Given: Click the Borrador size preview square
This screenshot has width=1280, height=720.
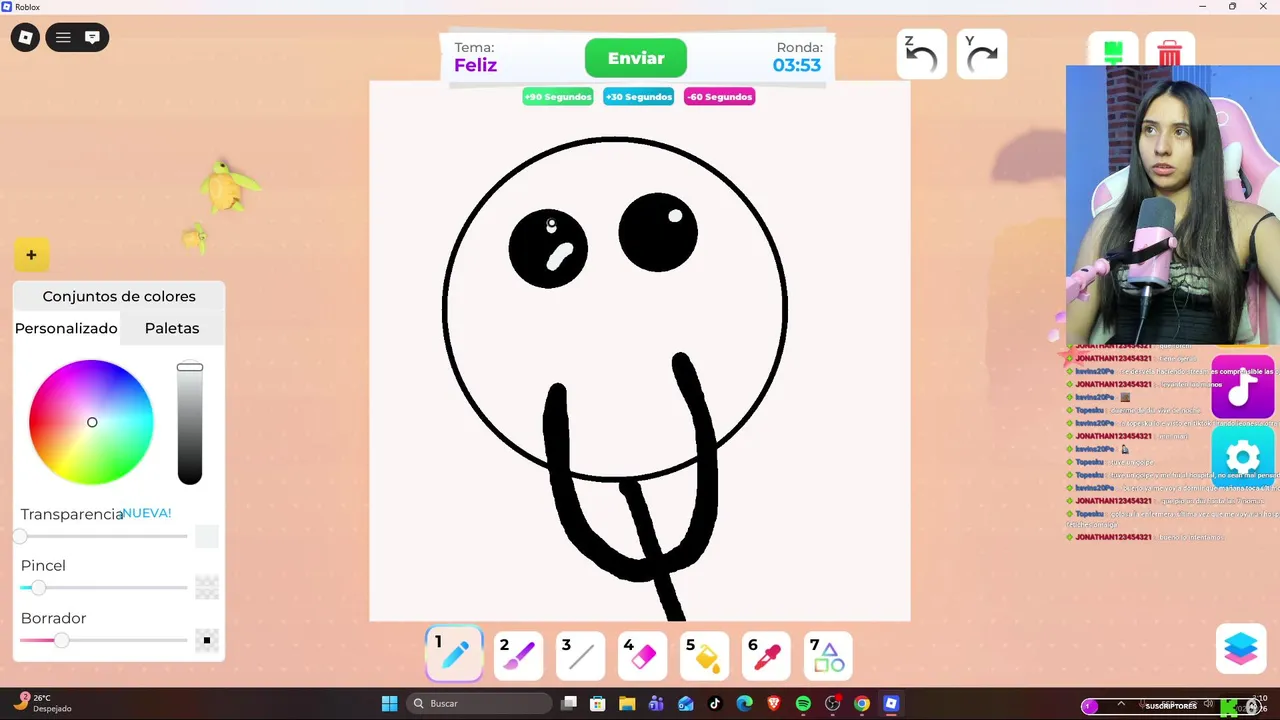Looking at the screenshot, I should (x=207, y=640).
